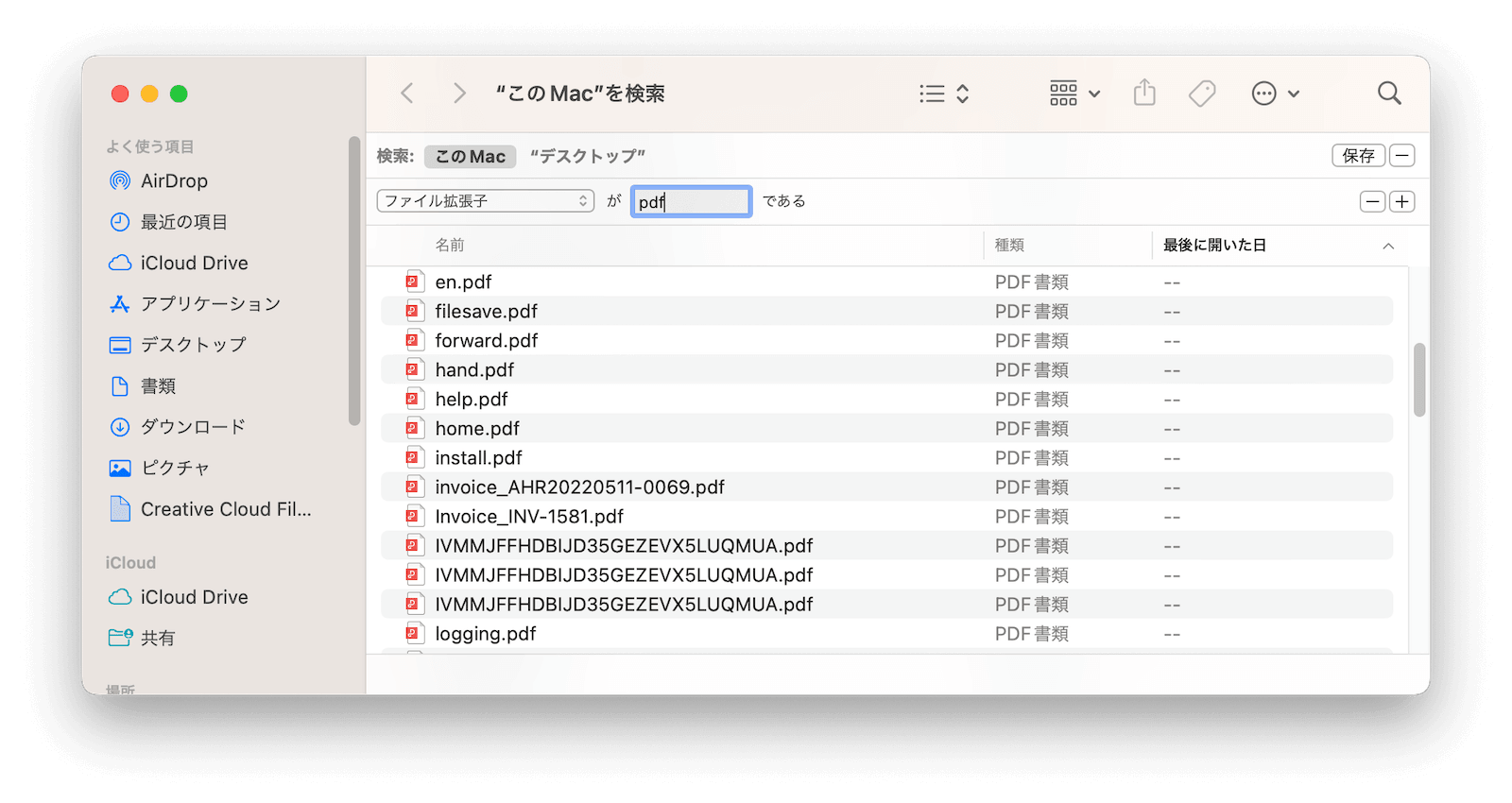Open アプリケーション in the sidebar
1512x803 pixels.
click(210, 304)
